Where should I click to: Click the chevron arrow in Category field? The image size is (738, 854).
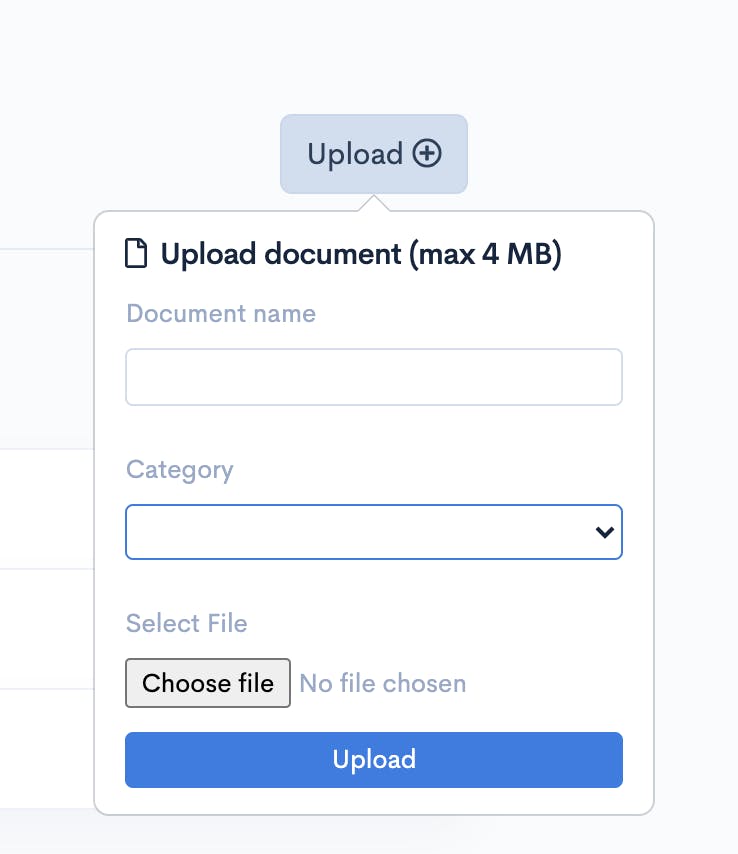[605, 532]
